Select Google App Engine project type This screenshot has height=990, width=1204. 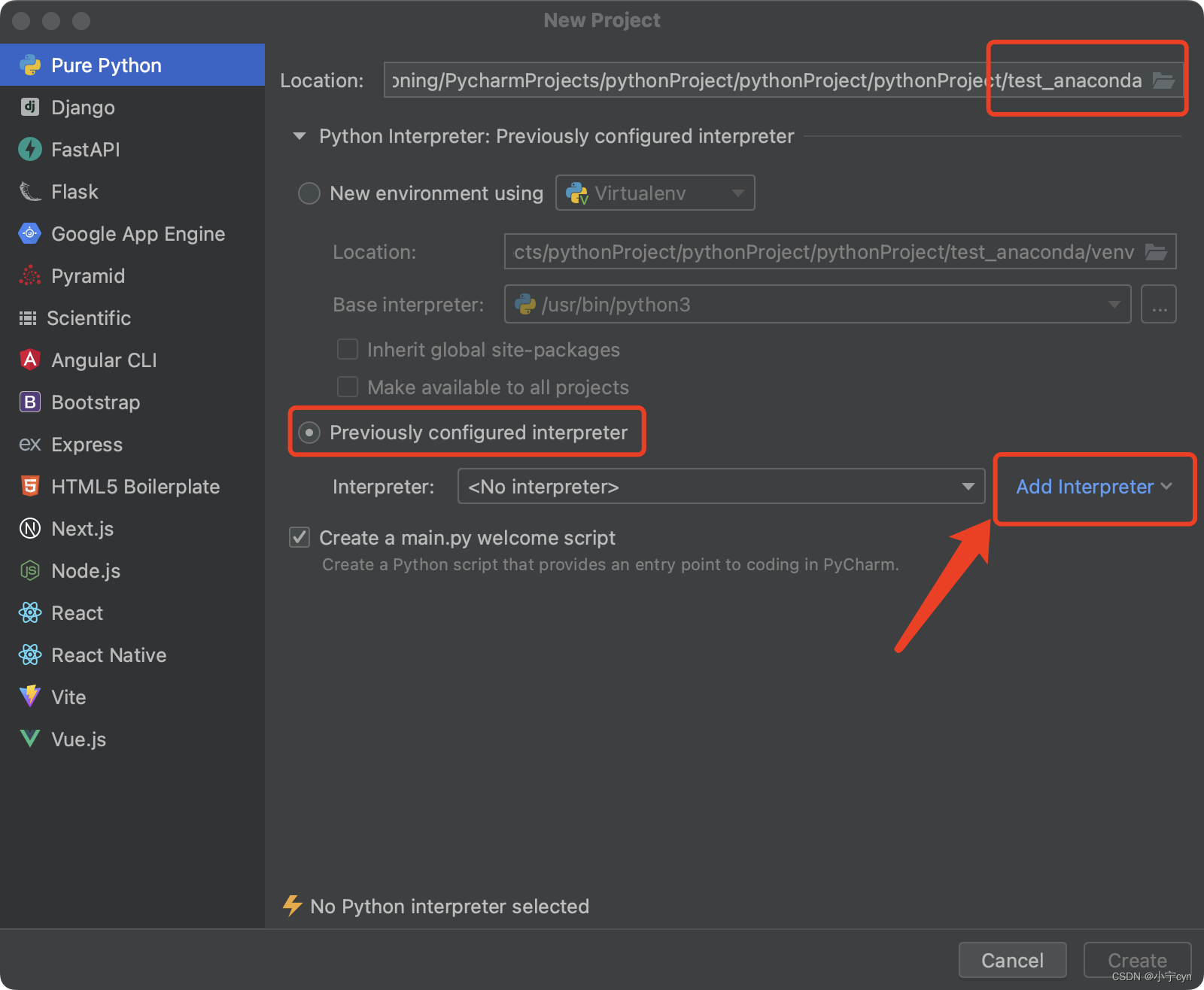(132, 233)
